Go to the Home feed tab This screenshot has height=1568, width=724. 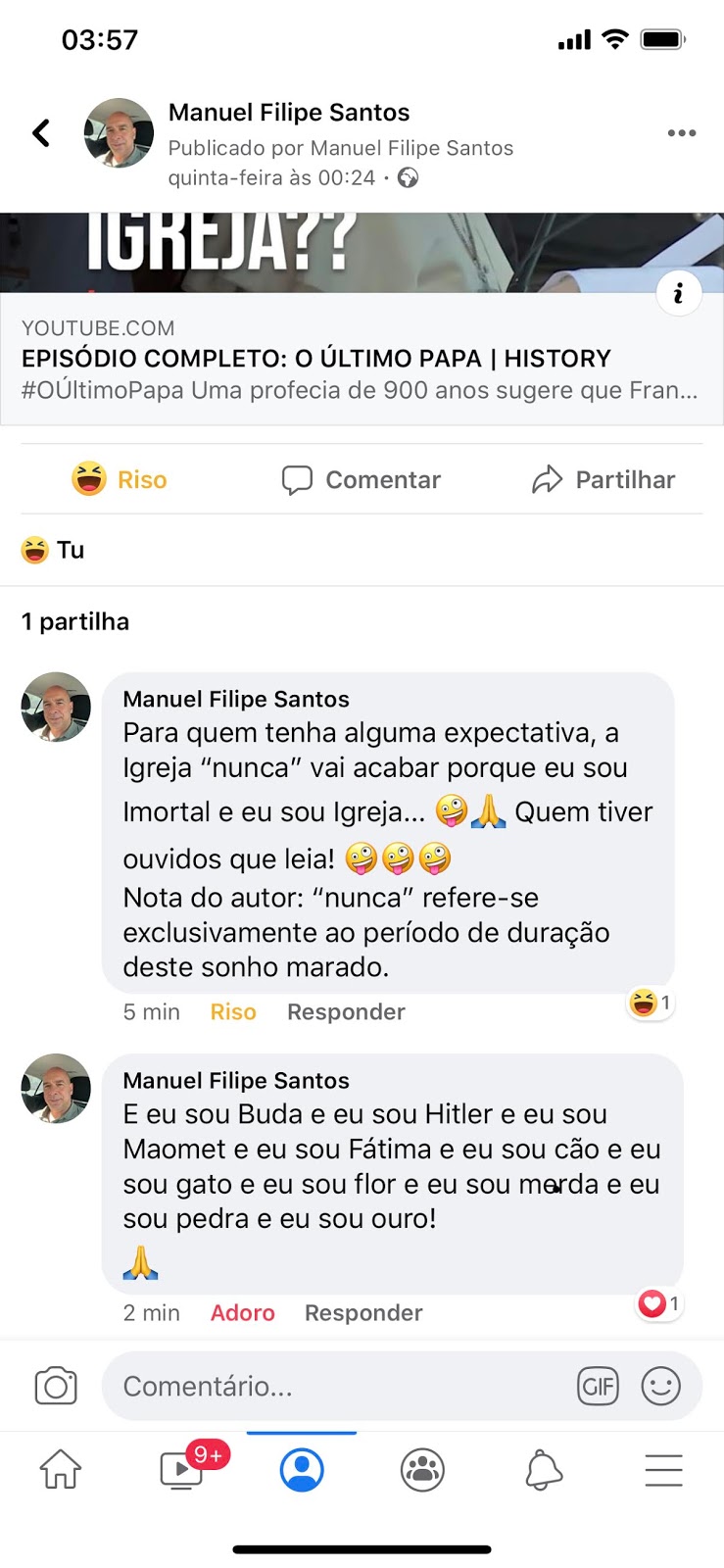click(61, 1470)
